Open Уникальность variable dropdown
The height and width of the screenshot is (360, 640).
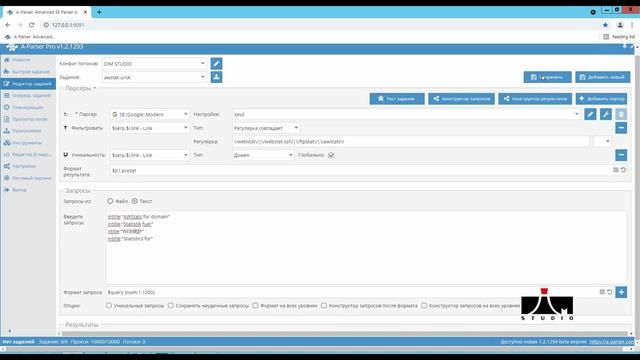(150, 155)
